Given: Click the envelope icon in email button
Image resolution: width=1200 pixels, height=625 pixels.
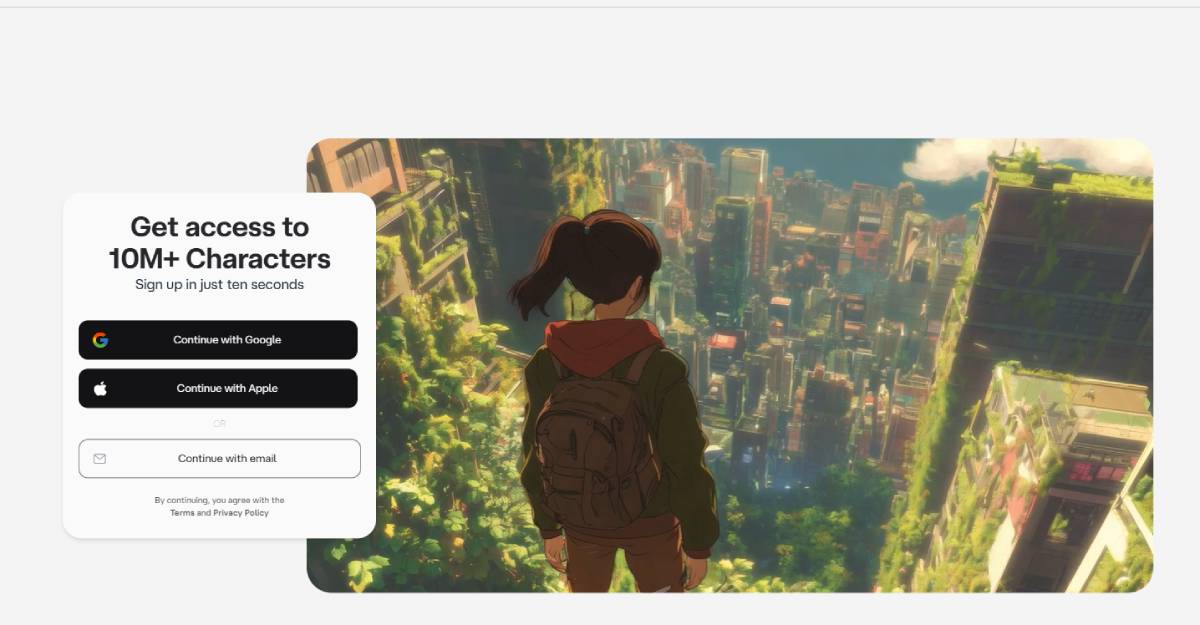Looking at the screenshot, I should [100, 459].
